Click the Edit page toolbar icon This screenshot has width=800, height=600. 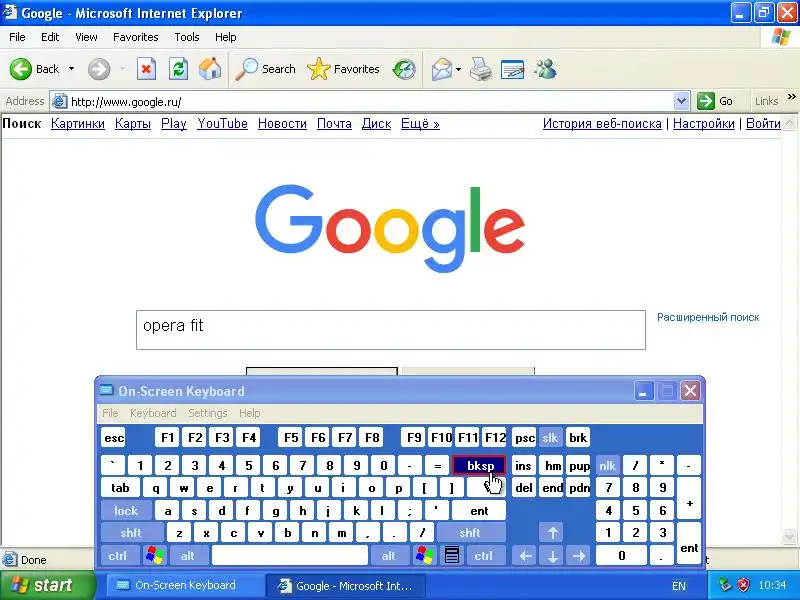click(513, 69)
